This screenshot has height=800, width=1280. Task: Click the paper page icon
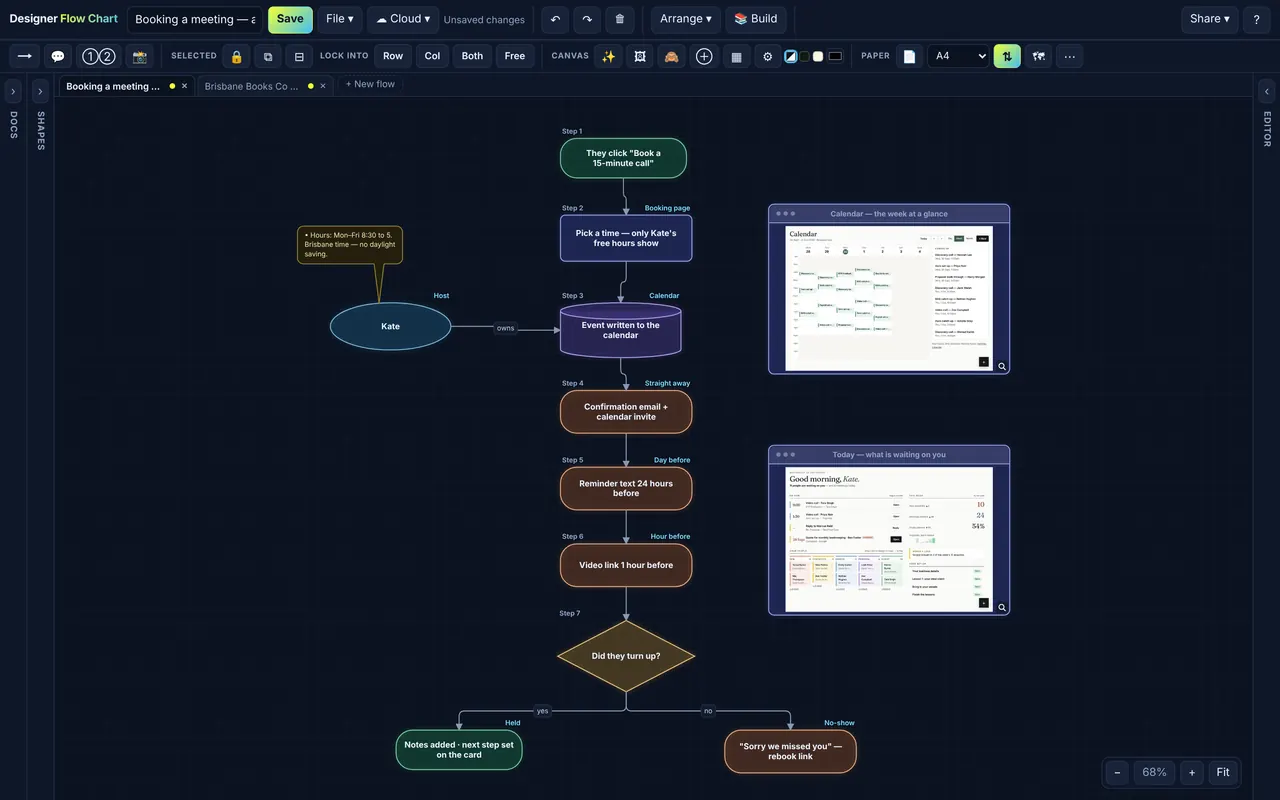(909, 56)
